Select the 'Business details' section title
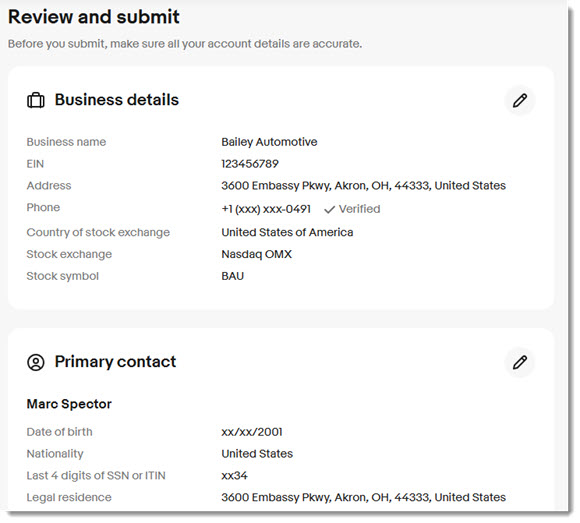580x523 pixels. (117, 100)
